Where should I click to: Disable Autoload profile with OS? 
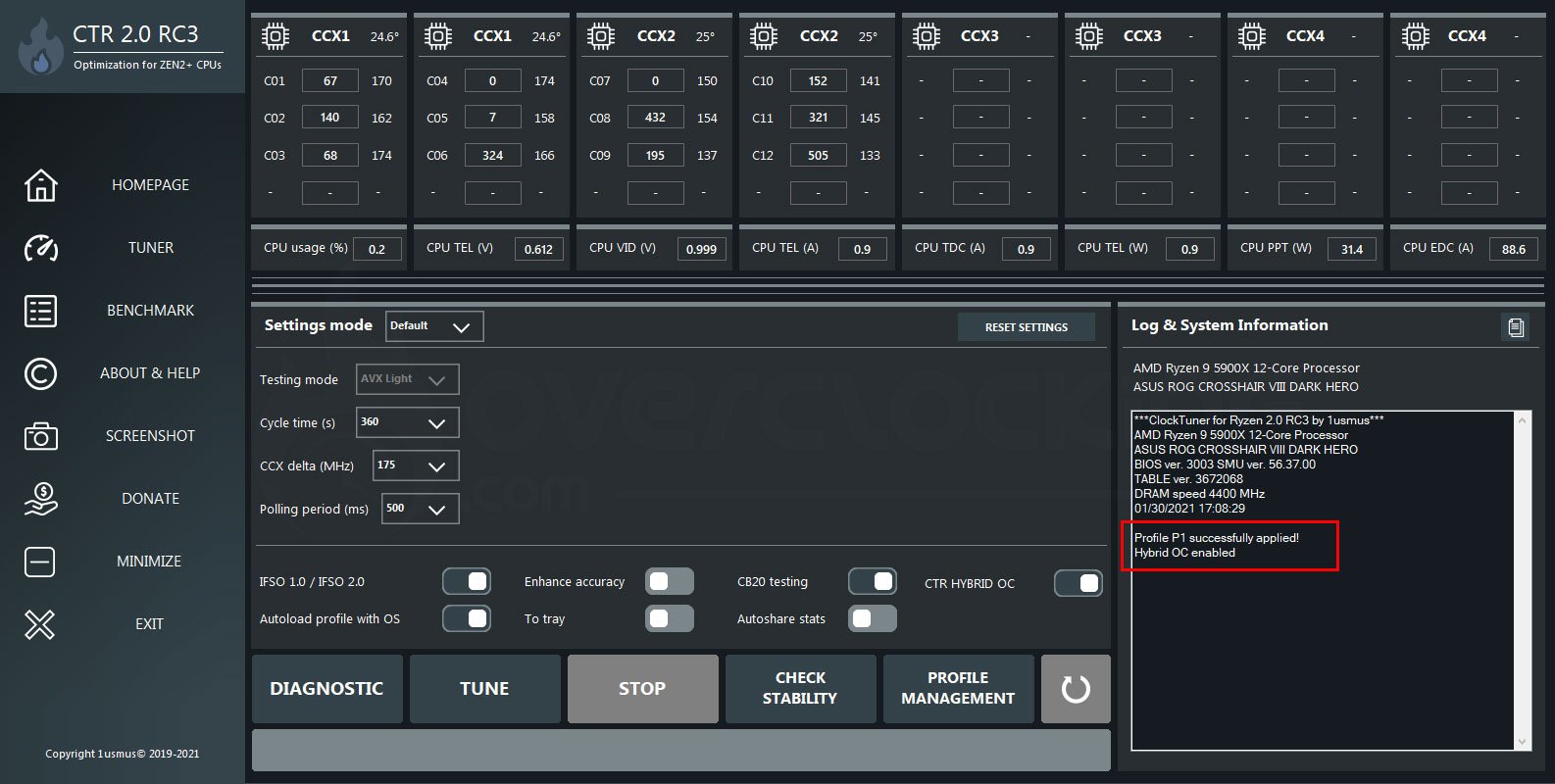[x=467, y=619]
